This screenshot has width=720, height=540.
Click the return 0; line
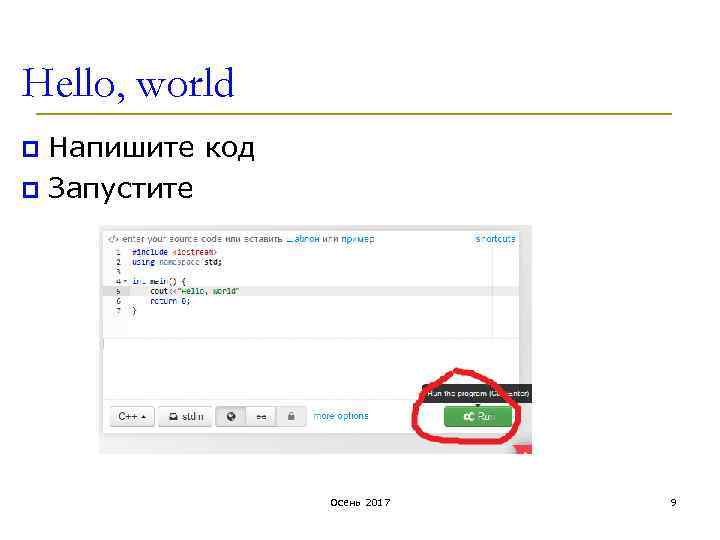click(x=170, y=301)
